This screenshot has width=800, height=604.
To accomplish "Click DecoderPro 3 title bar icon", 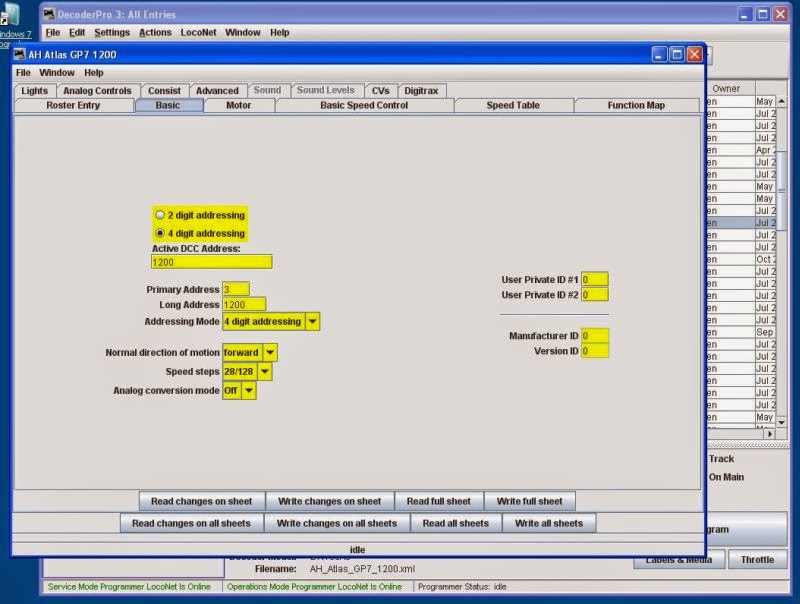I will (49, 14).
